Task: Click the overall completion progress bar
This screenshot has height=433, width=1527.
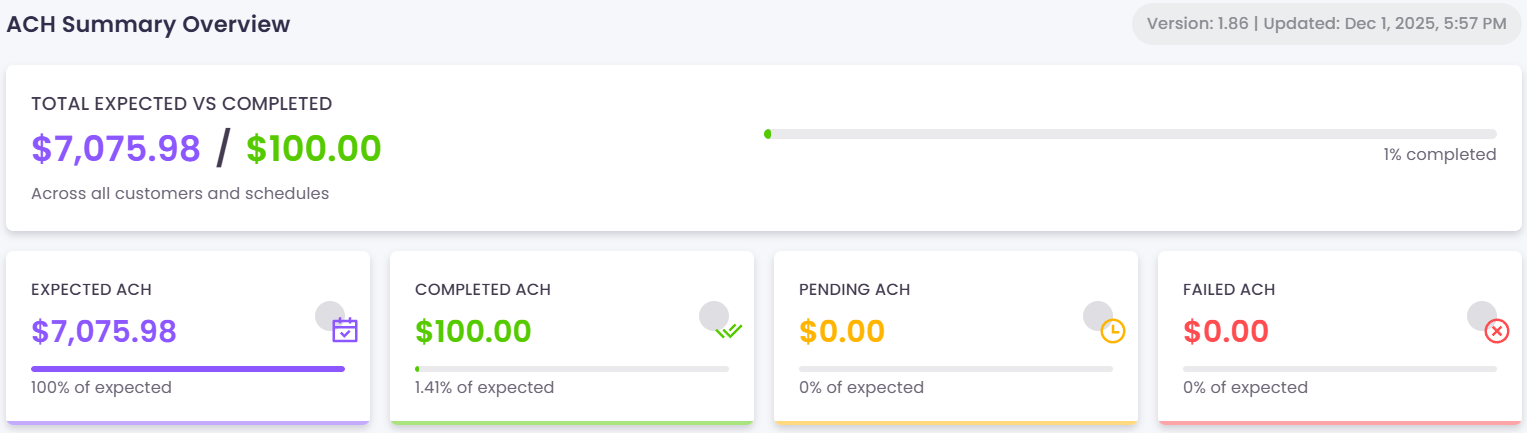Action: click(x=1130, y=134)
